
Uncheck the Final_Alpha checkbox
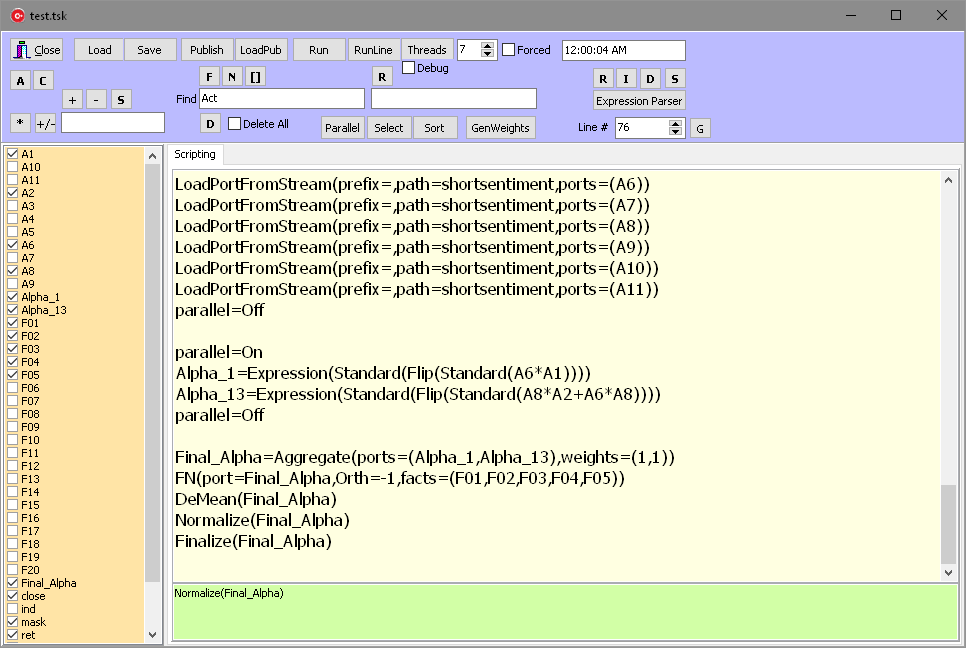coord(12,582)
